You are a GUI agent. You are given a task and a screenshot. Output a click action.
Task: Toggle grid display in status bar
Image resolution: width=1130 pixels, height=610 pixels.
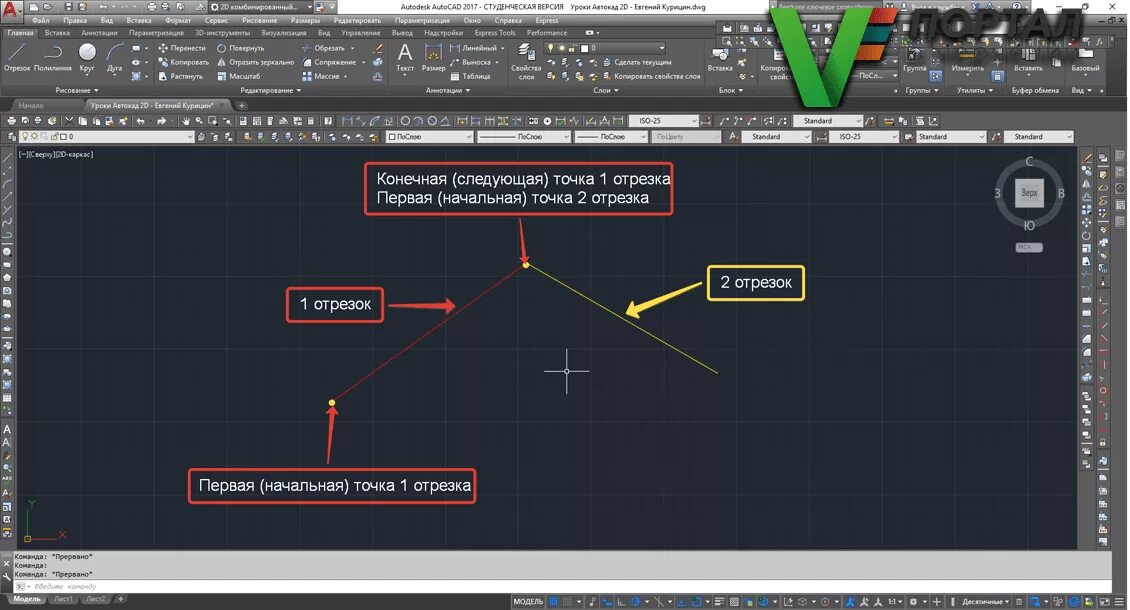click(x=553, y=601)
